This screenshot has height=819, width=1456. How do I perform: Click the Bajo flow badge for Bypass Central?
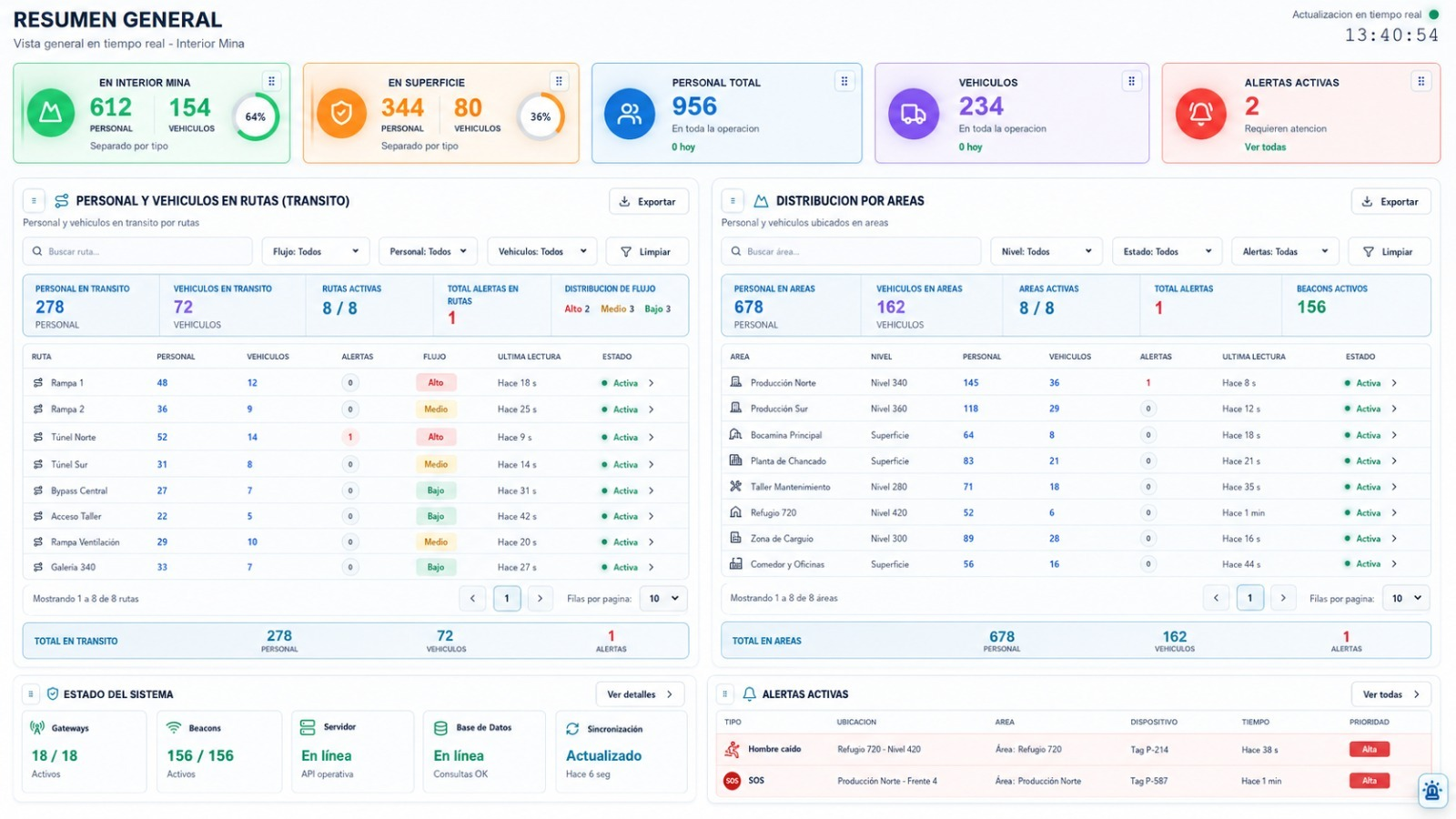pos(436,490)
